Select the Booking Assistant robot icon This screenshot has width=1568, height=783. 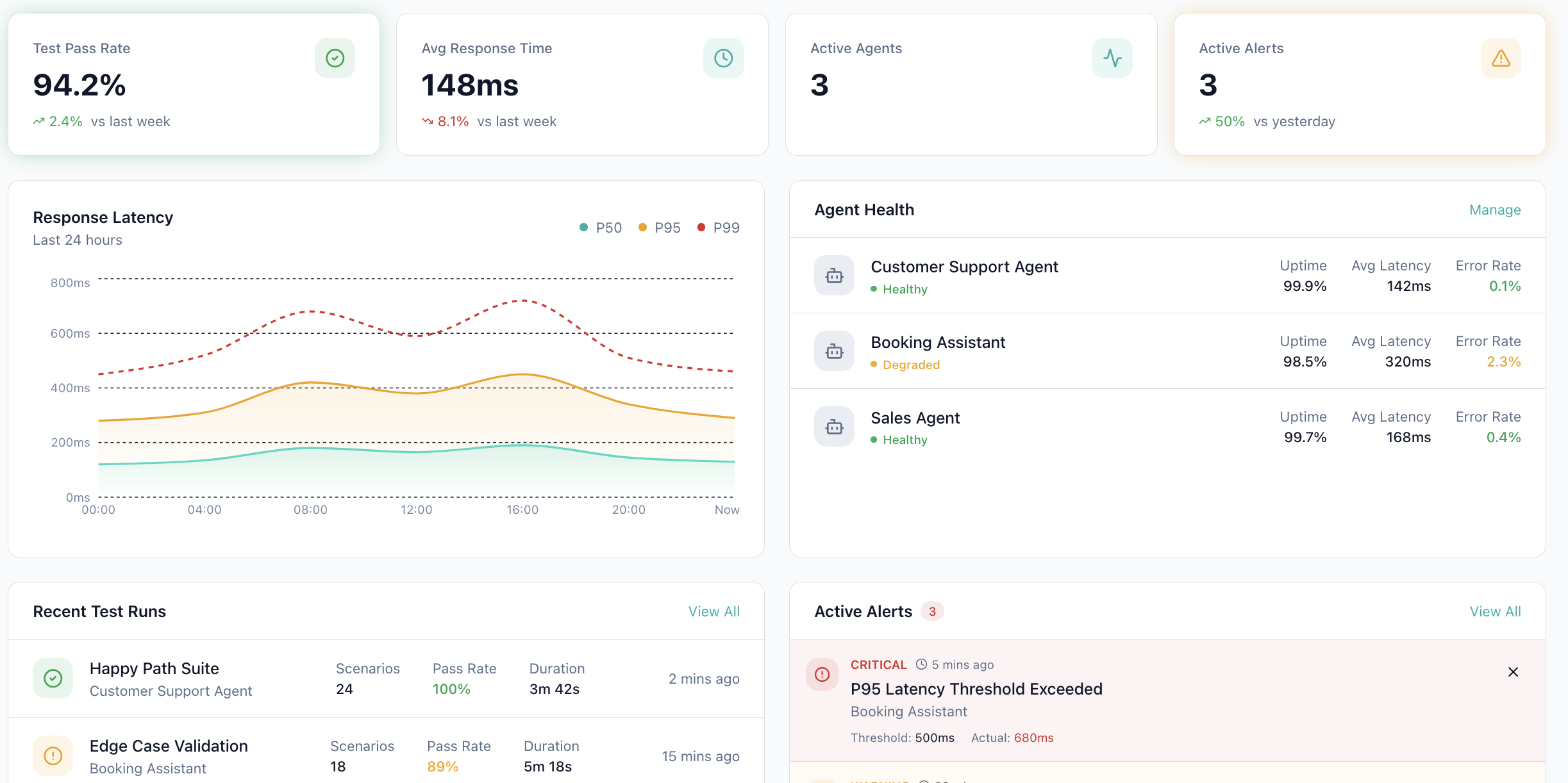click(834, 351)
